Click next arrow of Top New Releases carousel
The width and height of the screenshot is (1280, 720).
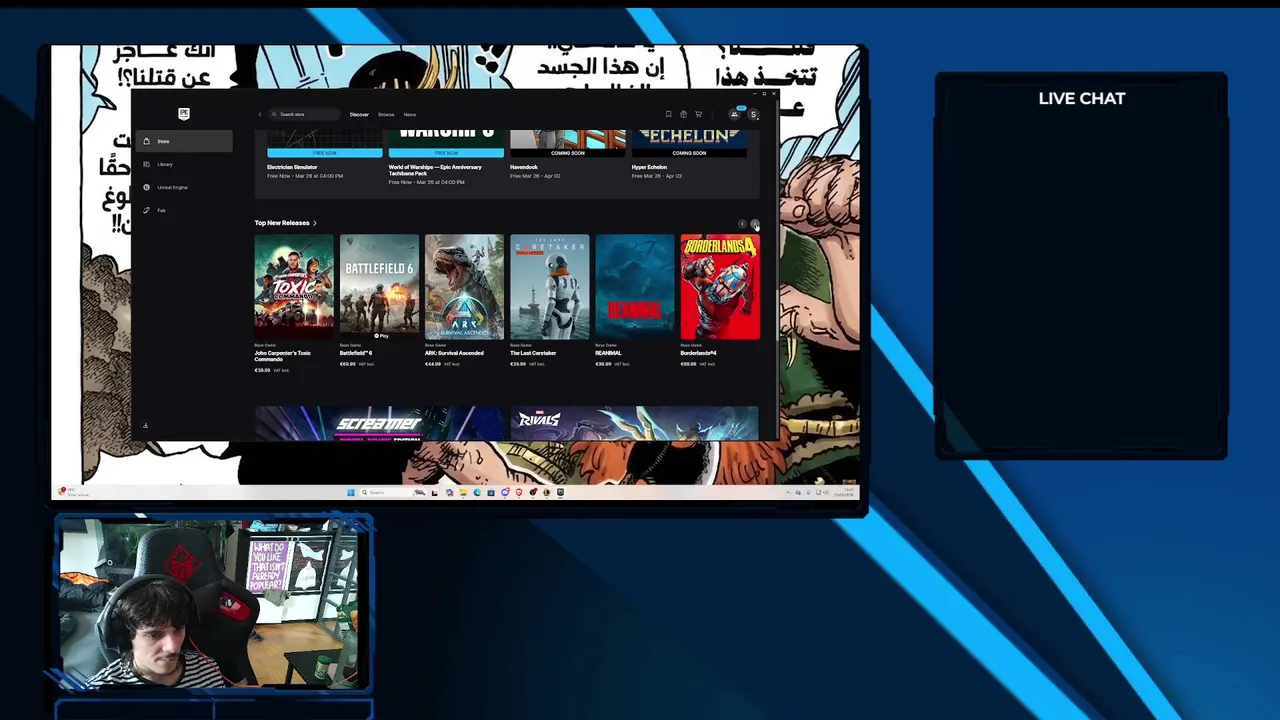point(755,224)
